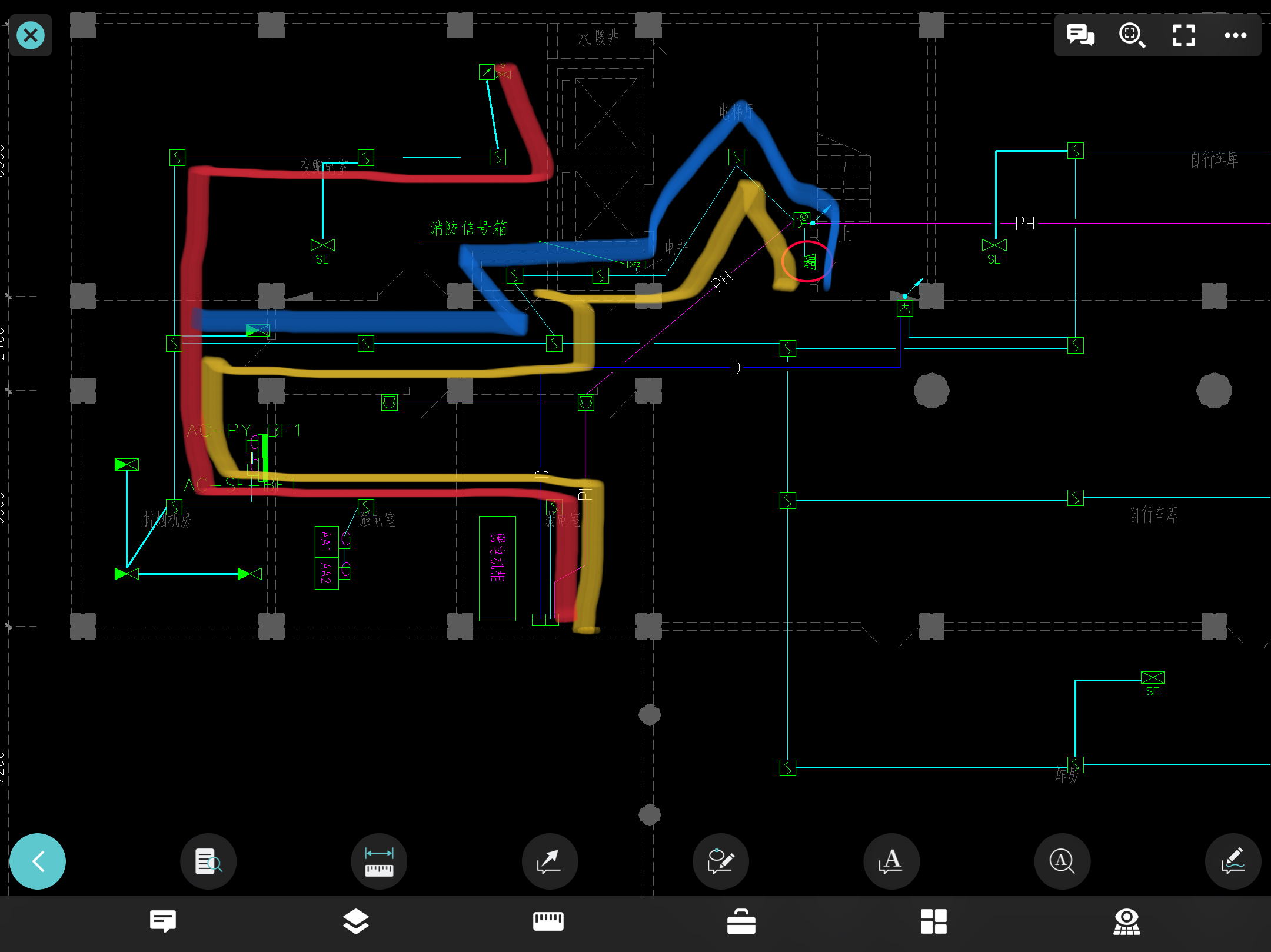This screenshot has height=952, width=1271.
Task: Select the text annotation A tool
Action: [x=891, y=861]
